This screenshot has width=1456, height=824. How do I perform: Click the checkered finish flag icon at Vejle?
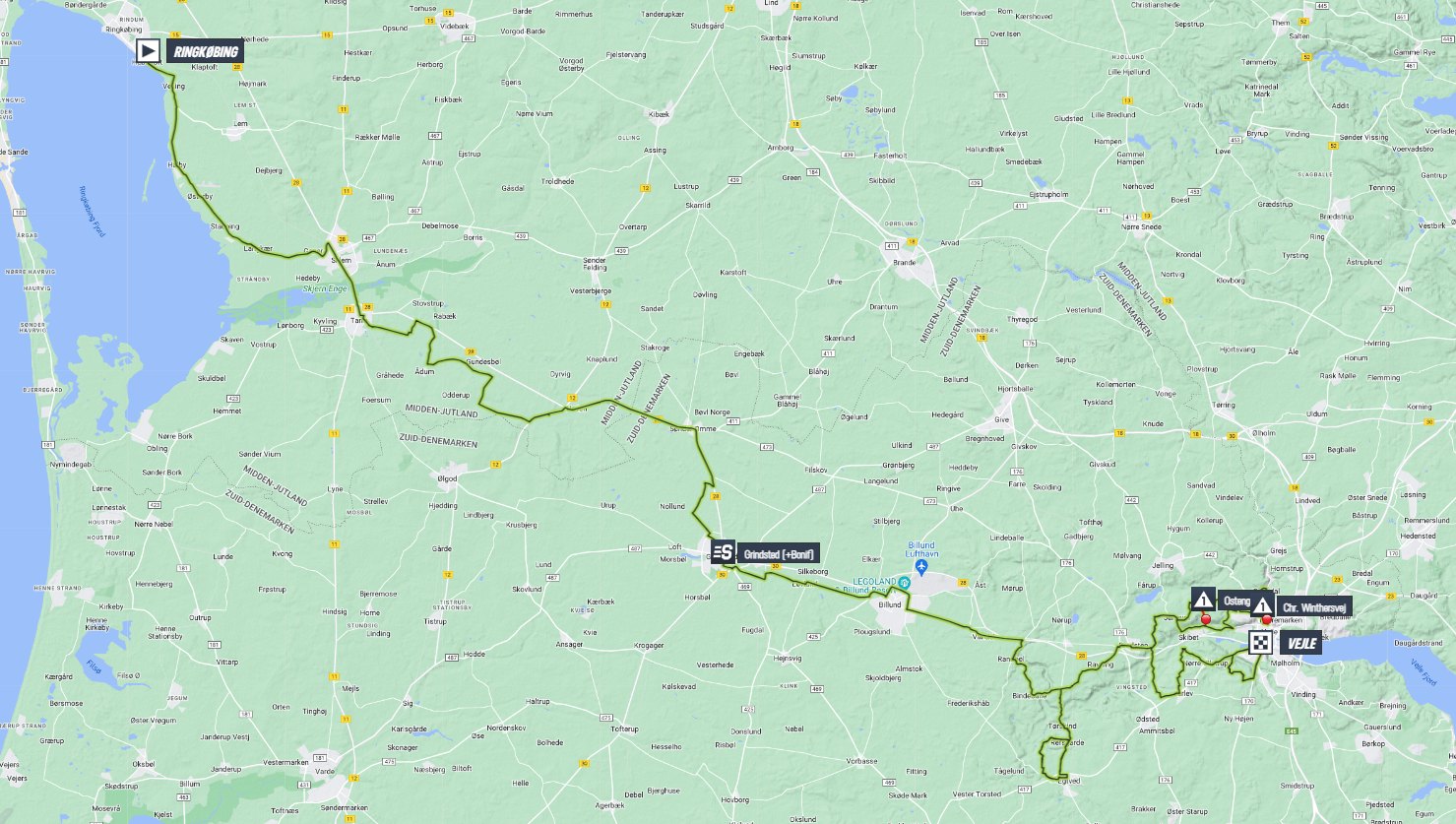[x=1261, y=644]
